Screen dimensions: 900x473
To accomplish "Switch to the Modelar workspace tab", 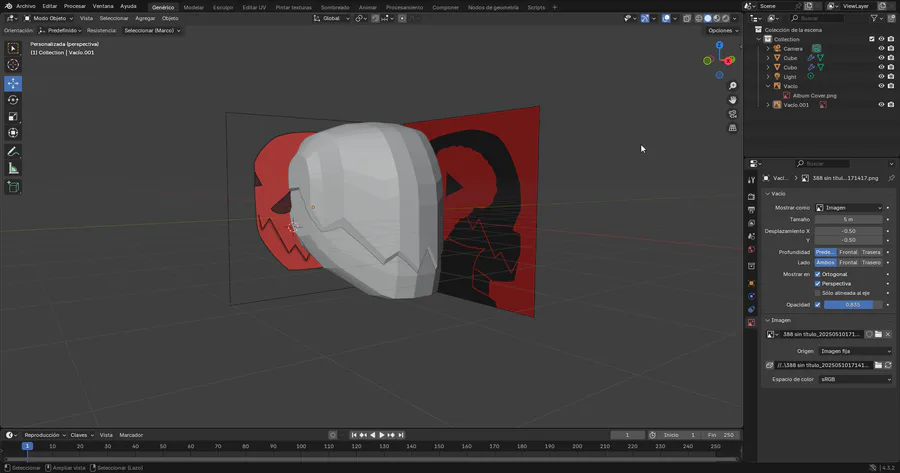I will point(193,7).
